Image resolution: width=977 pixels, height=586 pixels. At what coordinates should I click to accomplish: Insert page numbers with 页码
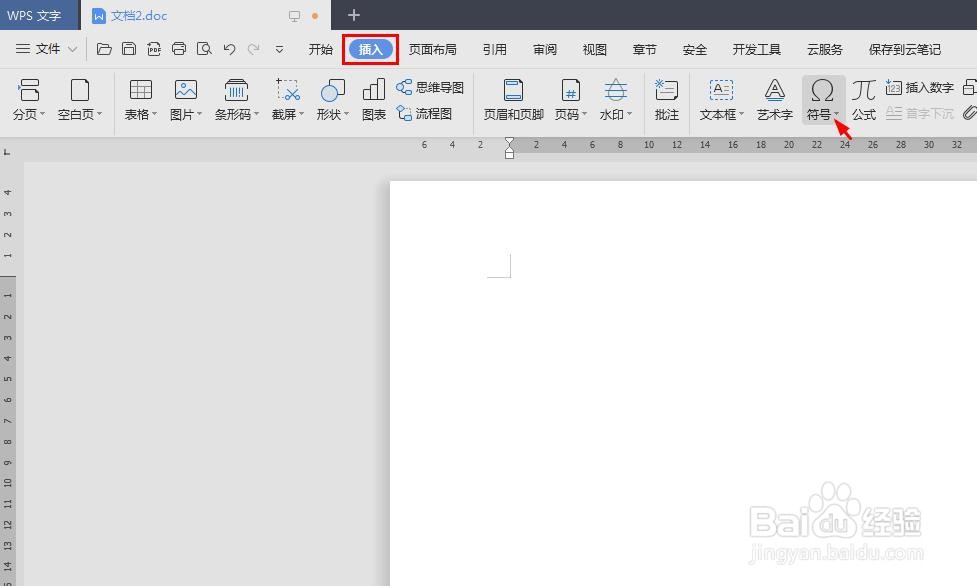[x=571, y=99]
